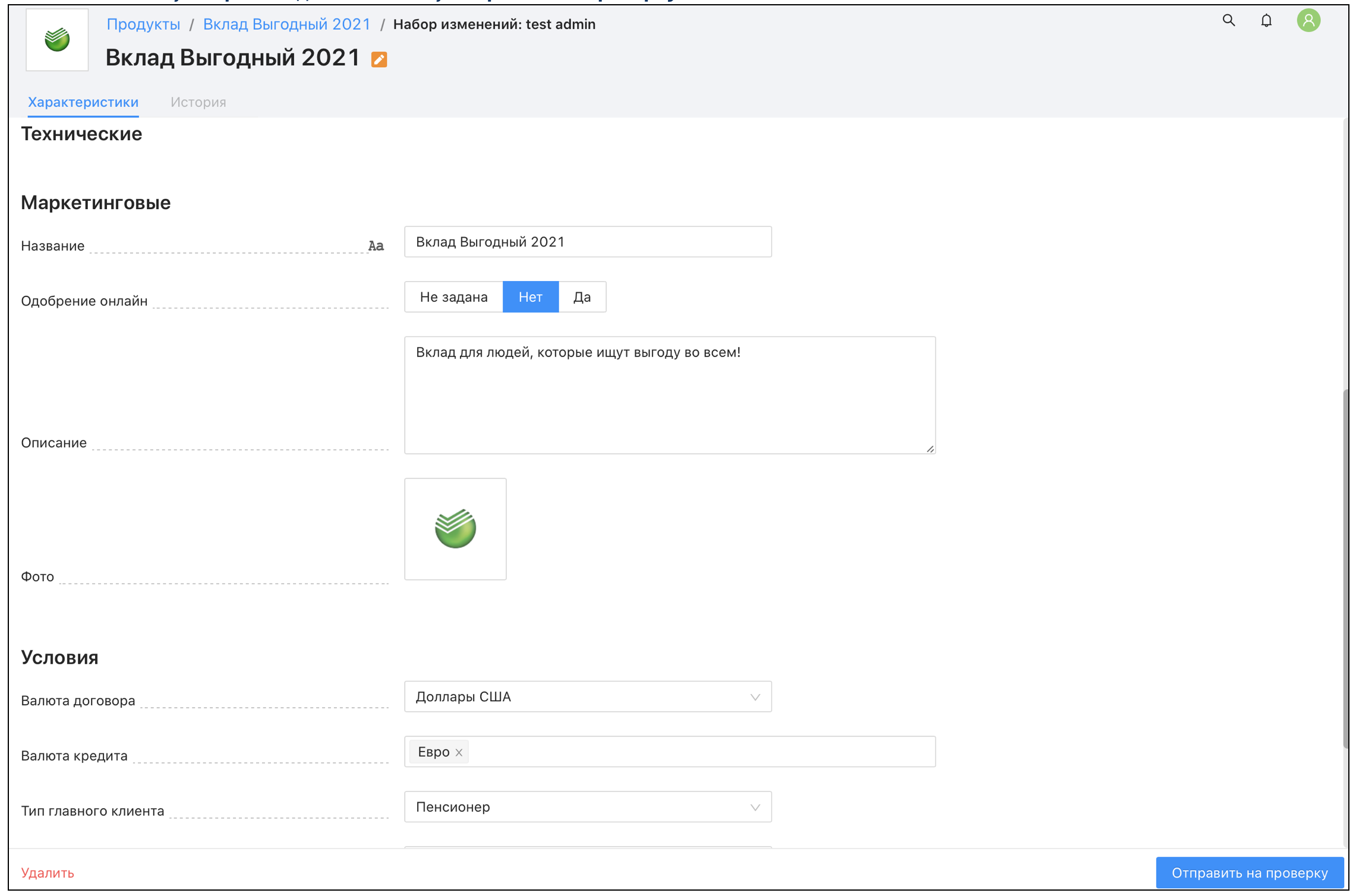Click the Удалить link
This screenshot has width=1356, height=896.
(48, 872)
